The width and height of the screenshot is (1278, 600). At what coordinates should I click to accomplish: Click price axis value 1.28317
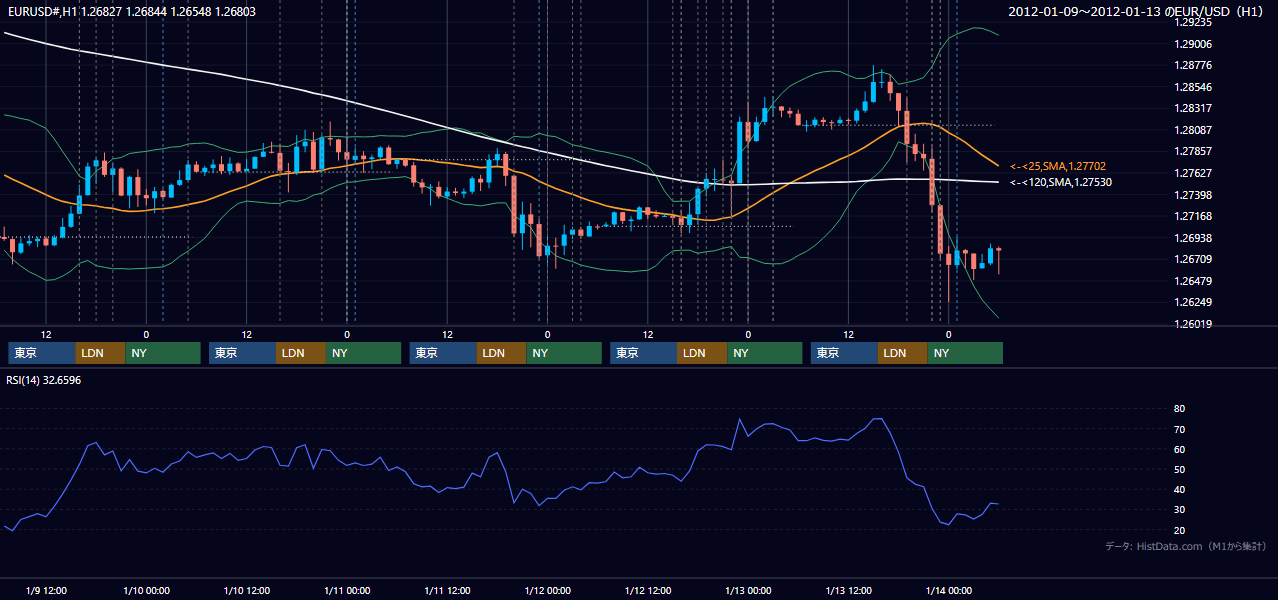point(1193,108)
